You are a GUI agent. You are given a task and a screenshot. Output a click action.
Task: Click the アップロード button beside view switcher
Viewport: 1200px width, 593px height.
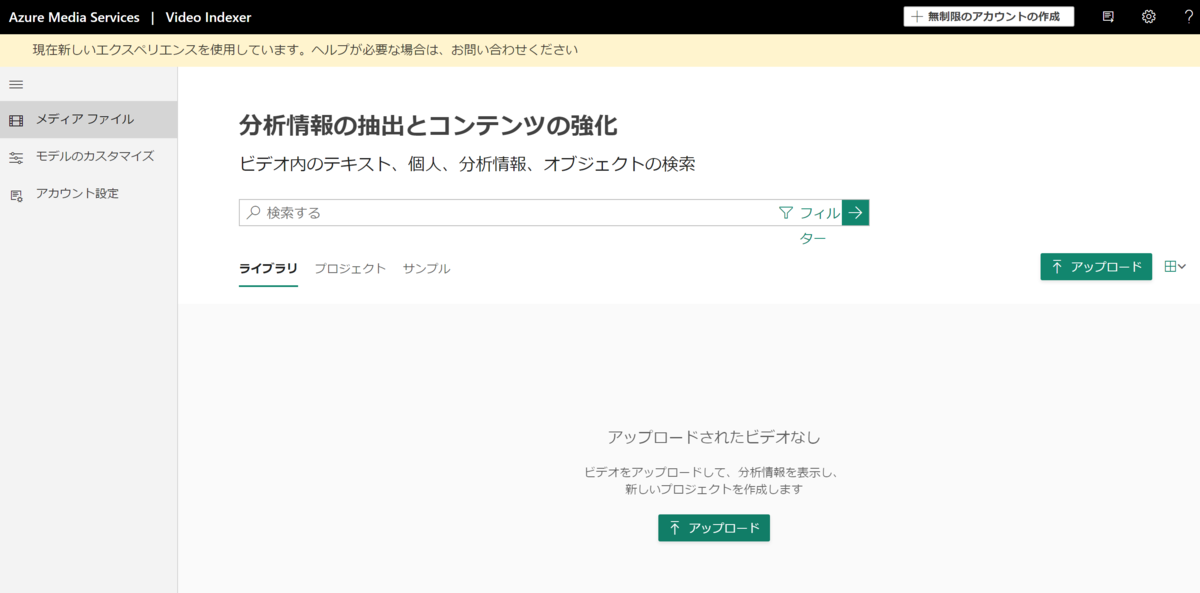(x=1096, y=267)
